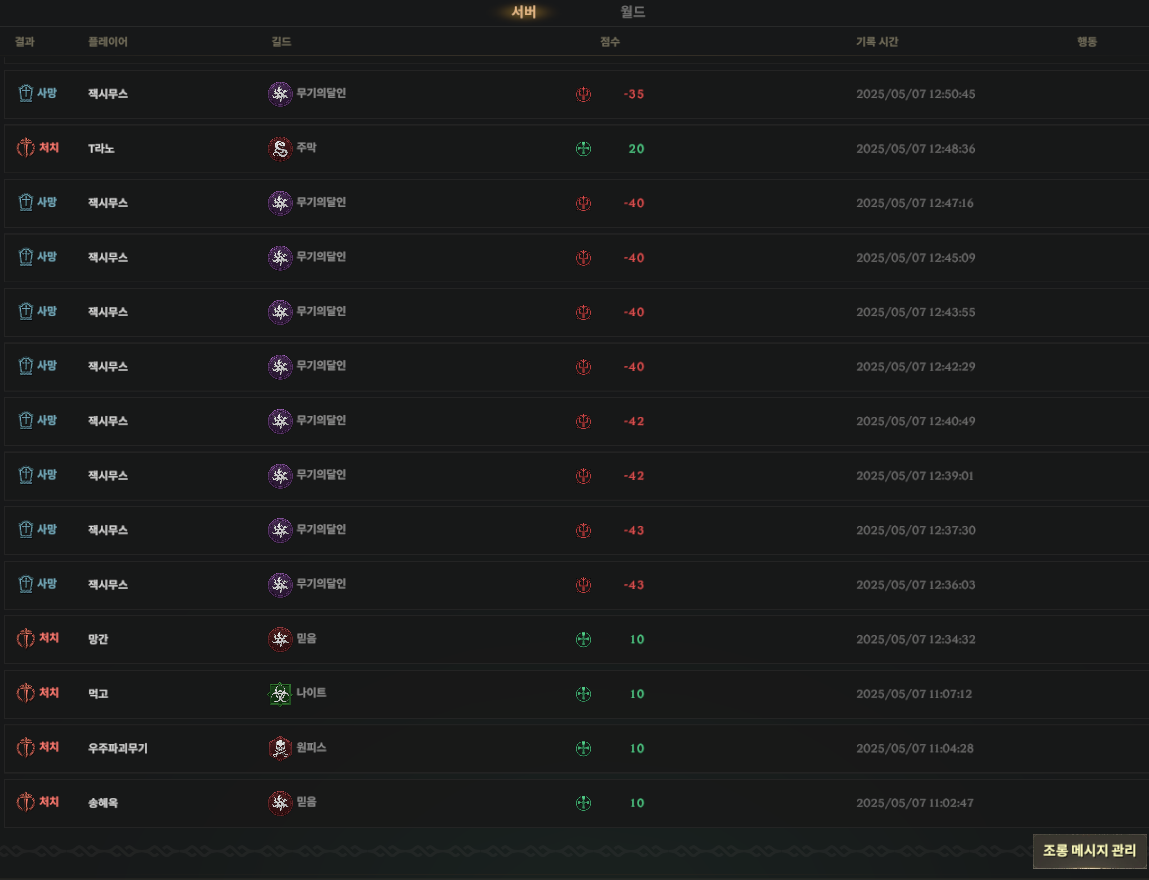Click the guild emblem in the 12:45:09 row
Screen dimensions: 1149x880
[x=280, y=257]
